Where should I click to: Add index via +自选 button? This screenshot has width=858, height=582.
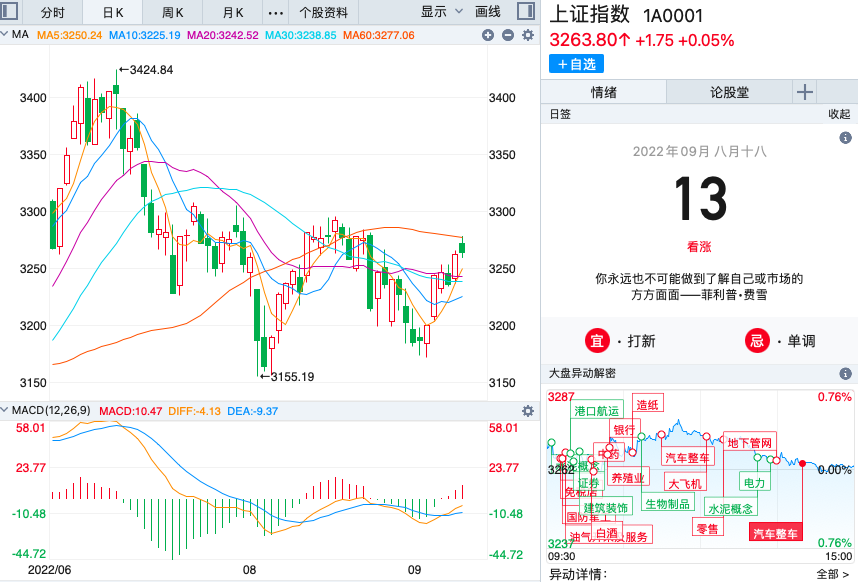576,64
